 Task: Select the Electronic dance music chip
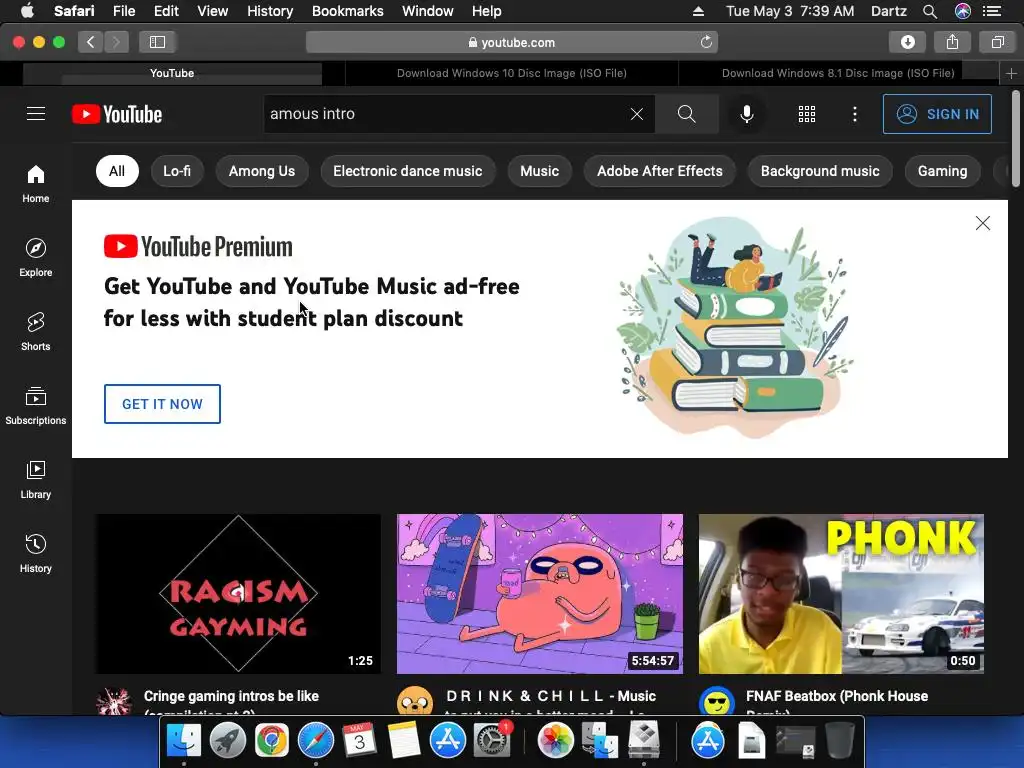(x=408, y=171)
